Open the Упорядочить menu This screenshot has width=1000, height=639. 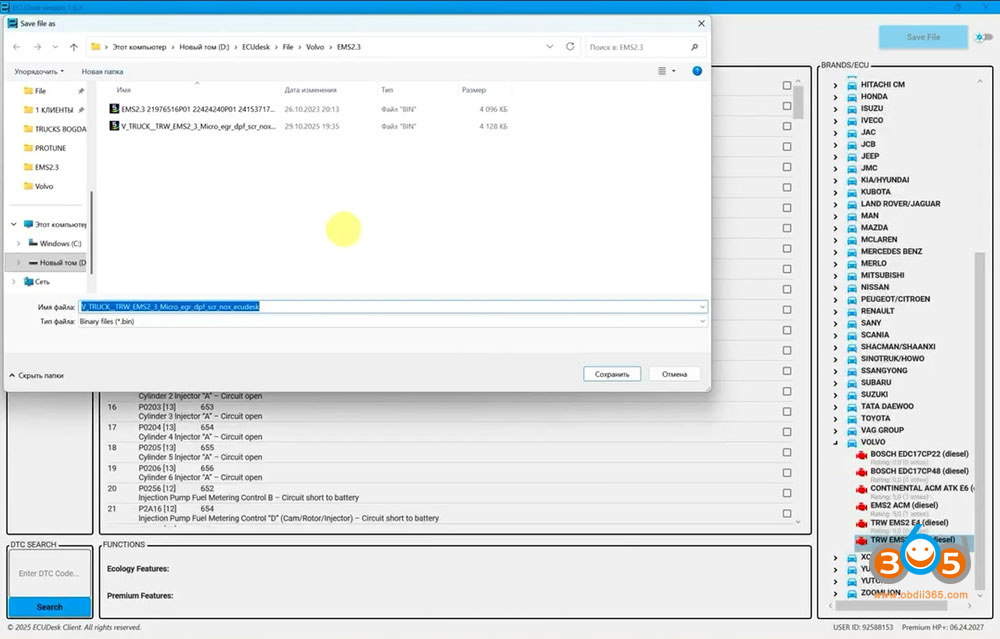pyautogui.click(x=39, y=72)
